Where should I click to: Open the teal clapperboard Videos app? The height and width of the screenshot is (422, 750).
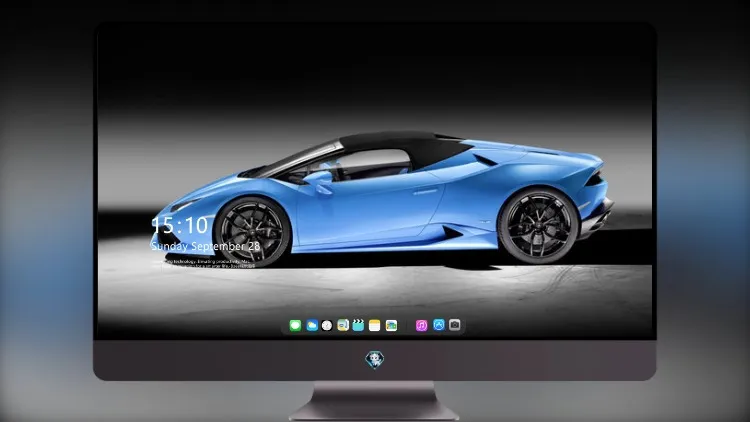pyautogui.click(x=358, y=326)
